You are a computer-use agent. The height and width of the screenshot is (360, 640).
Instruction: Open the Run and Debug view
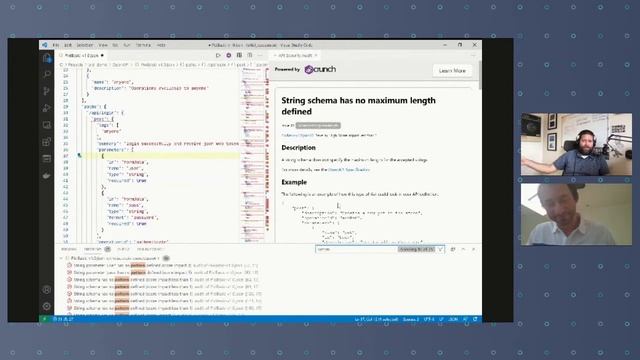[x=47, y=108]
